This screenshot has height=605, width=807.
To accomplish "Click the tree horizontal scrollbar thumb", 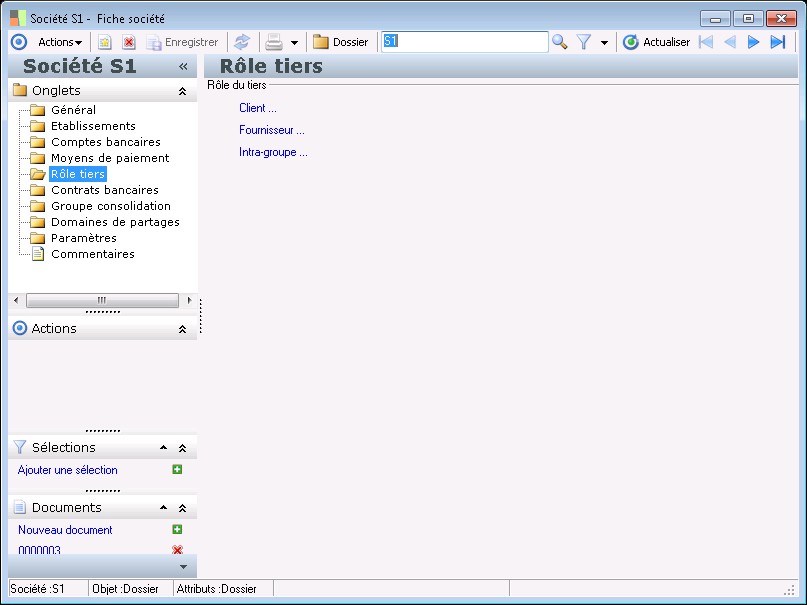I will click(x=102, y=300).
